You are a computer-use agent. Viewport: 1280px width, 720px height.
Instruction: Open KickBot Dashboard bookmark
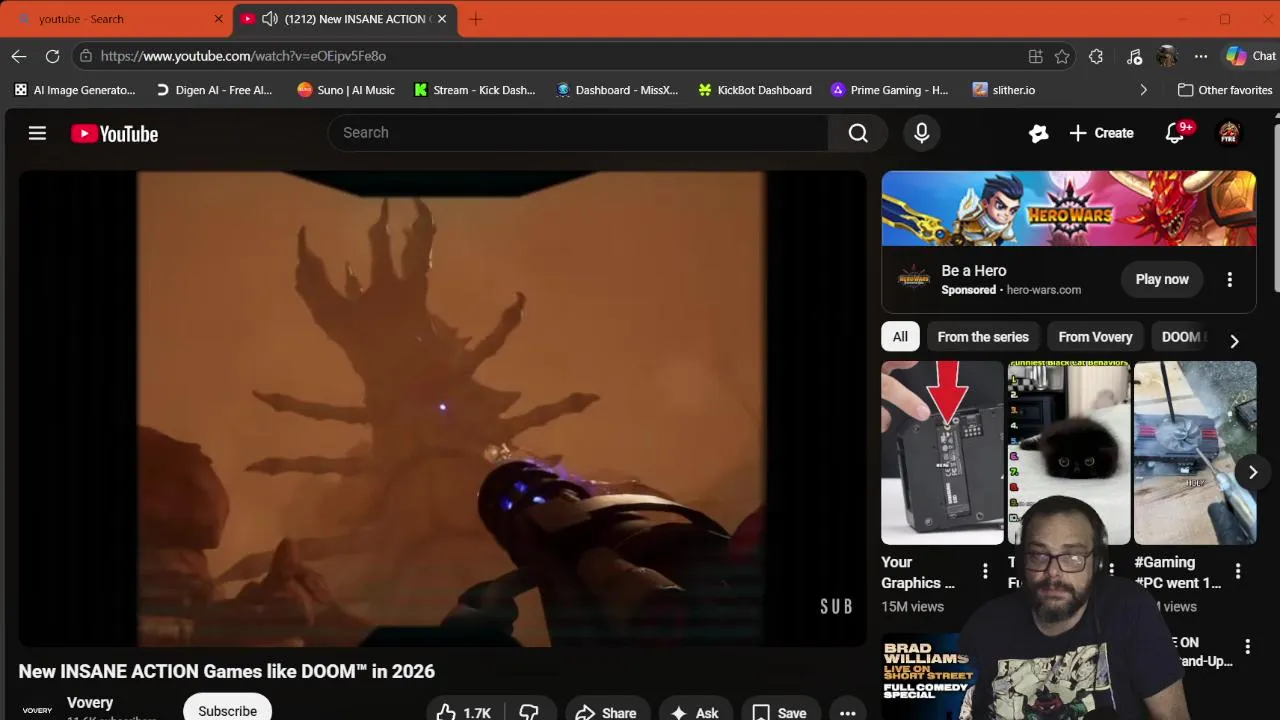pos(755,90)
